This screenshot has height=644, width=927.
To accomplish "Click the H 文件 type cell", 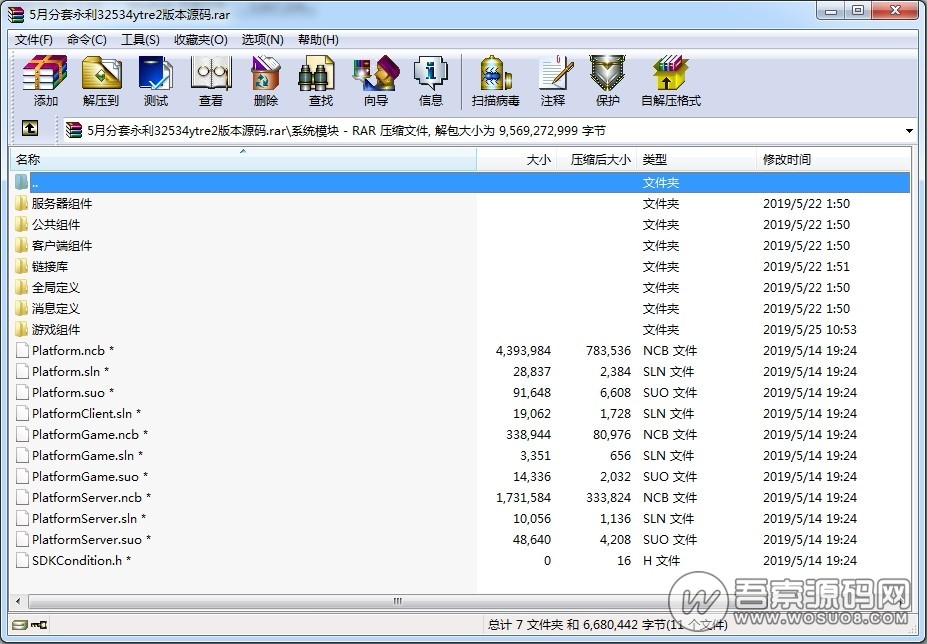I will click(x=661, y=560).
